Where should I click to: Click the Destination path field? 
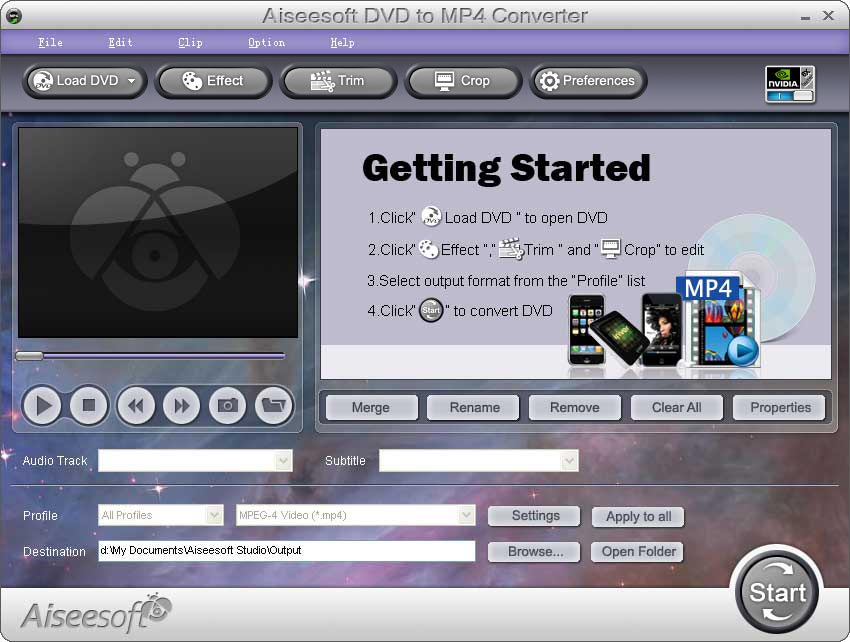[287, 550]
